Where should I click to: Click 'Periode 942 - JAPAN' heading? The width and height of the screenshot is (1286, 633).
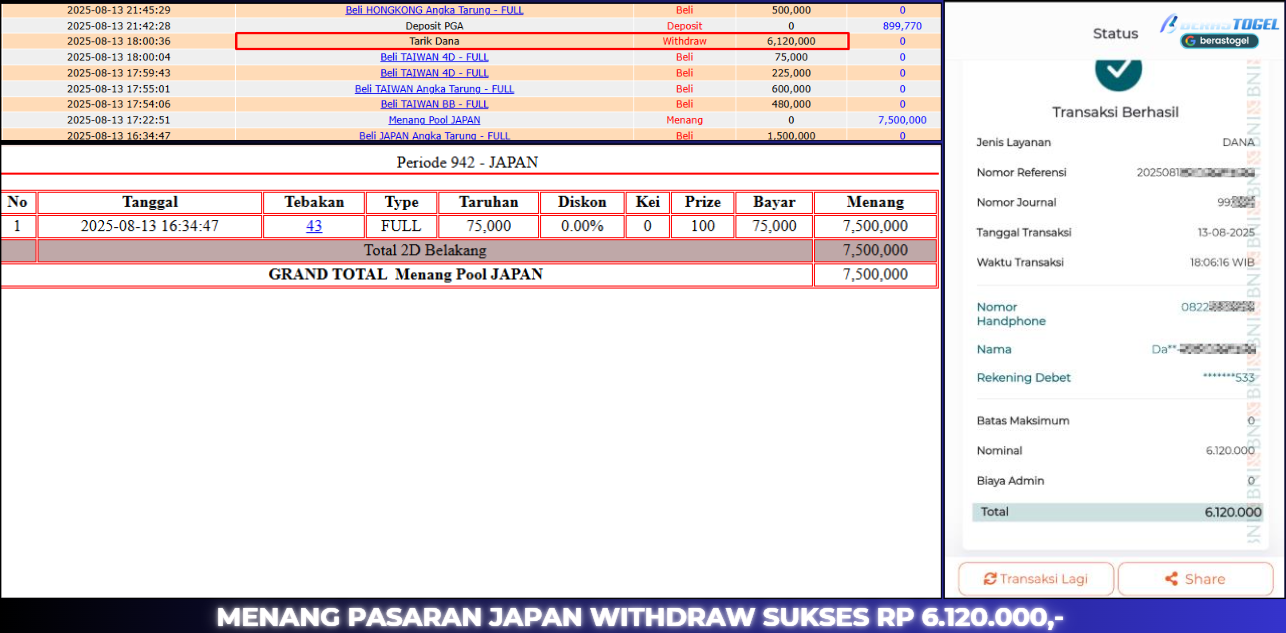click(468, 162)
